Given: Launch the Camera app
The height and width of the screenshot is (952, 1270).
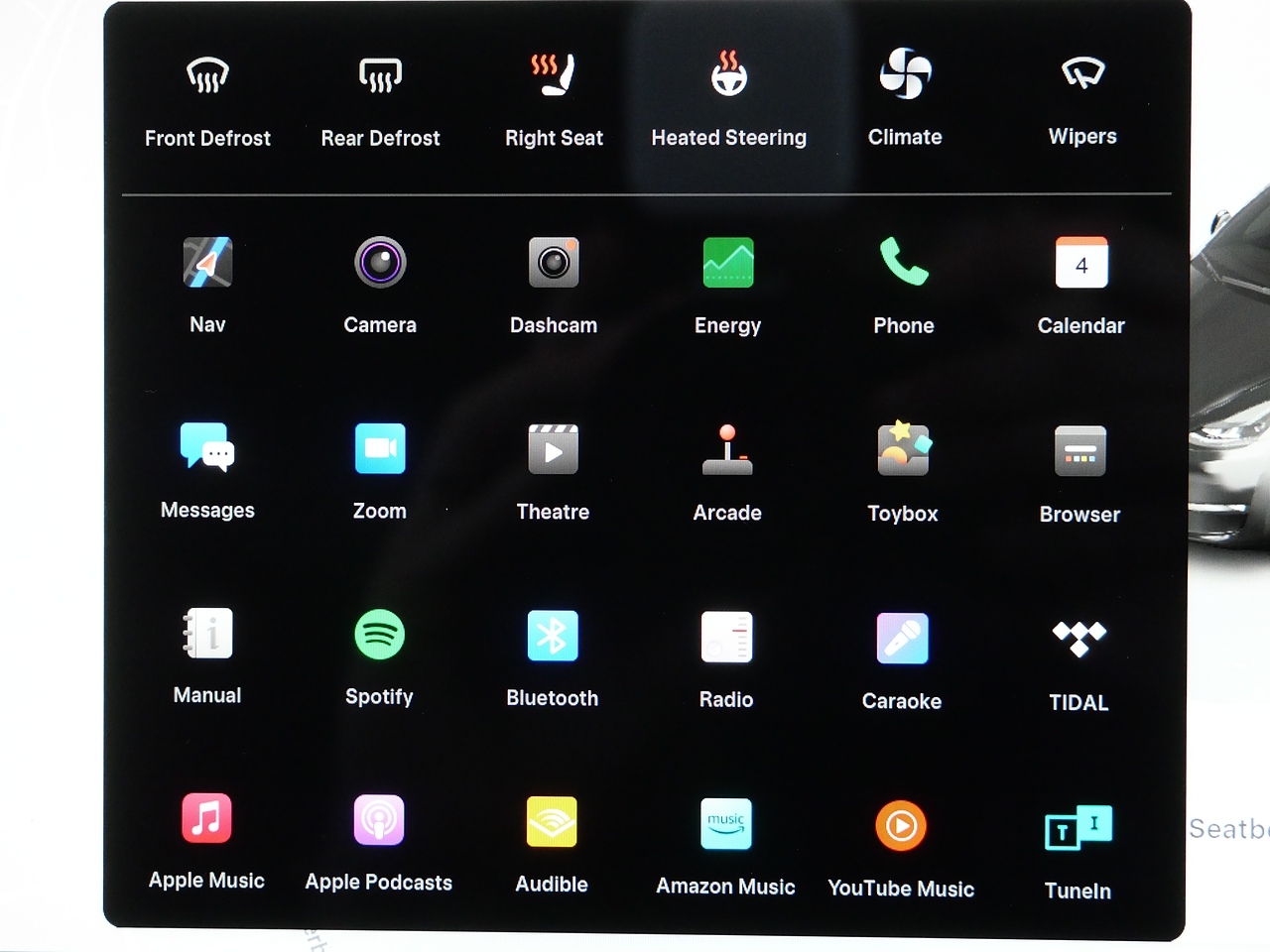Looking at the screenshot, I should tap(380, 264).
